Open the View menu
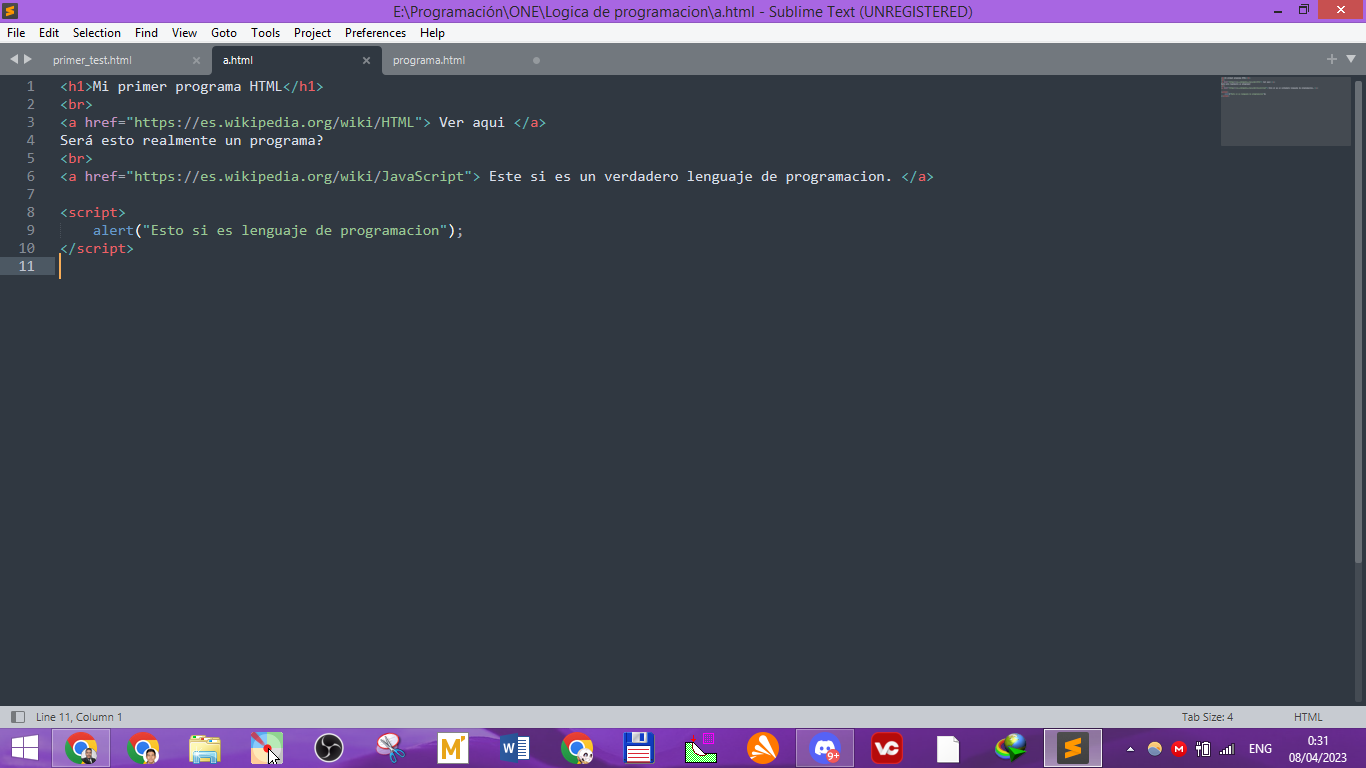 coord(184,33)
